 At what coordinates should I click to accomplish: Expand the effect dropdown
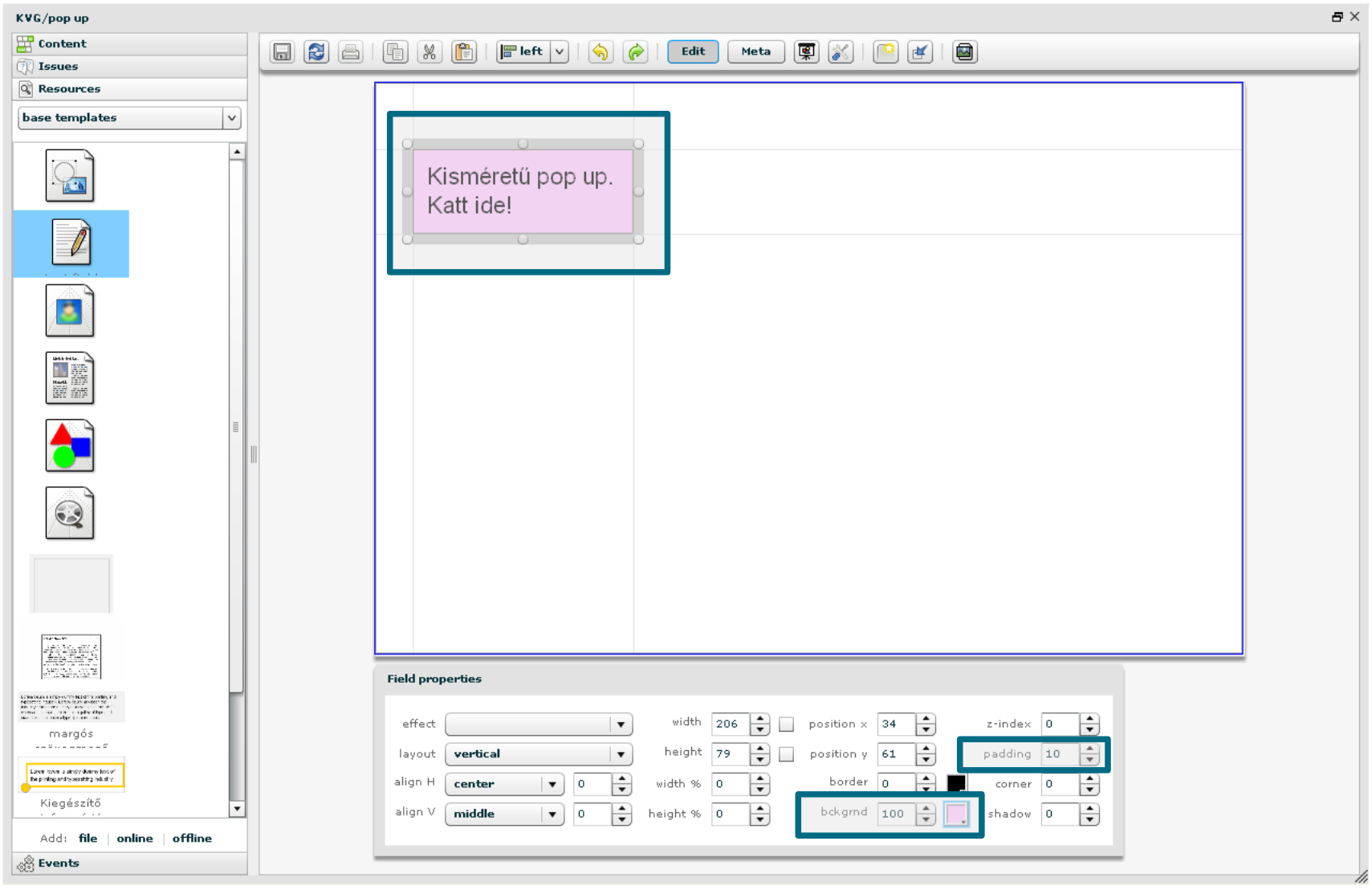click(x=621, y=725)
